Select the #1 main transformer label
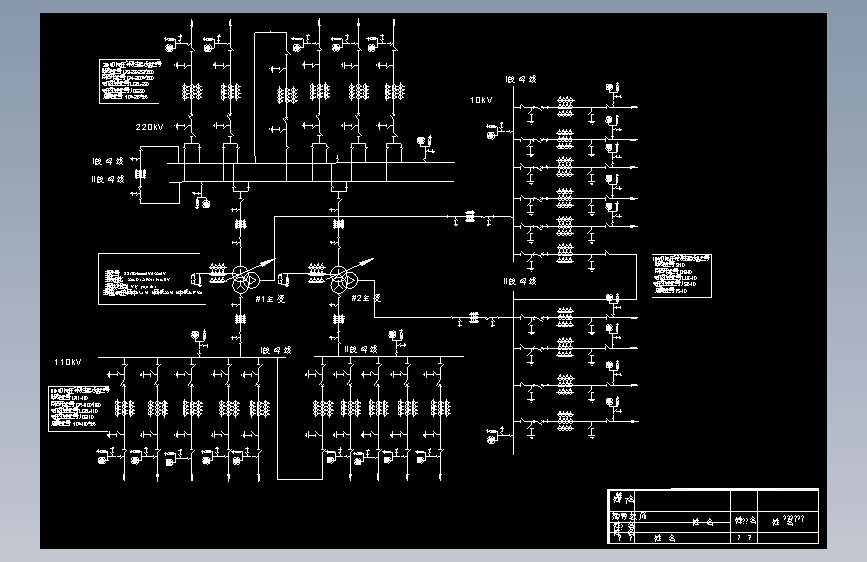 (270, 299)
